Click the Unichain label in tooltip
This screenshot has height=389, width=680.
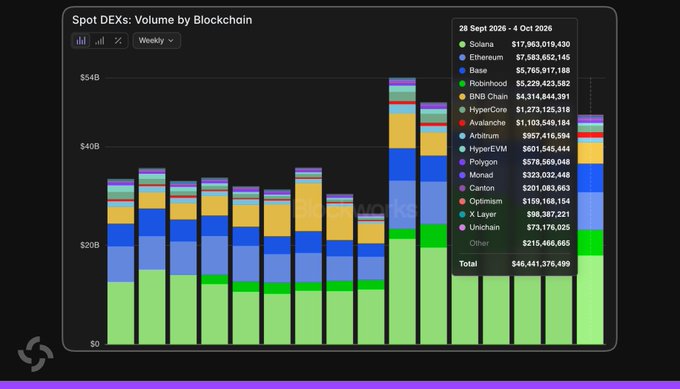(x=484, y=227)
